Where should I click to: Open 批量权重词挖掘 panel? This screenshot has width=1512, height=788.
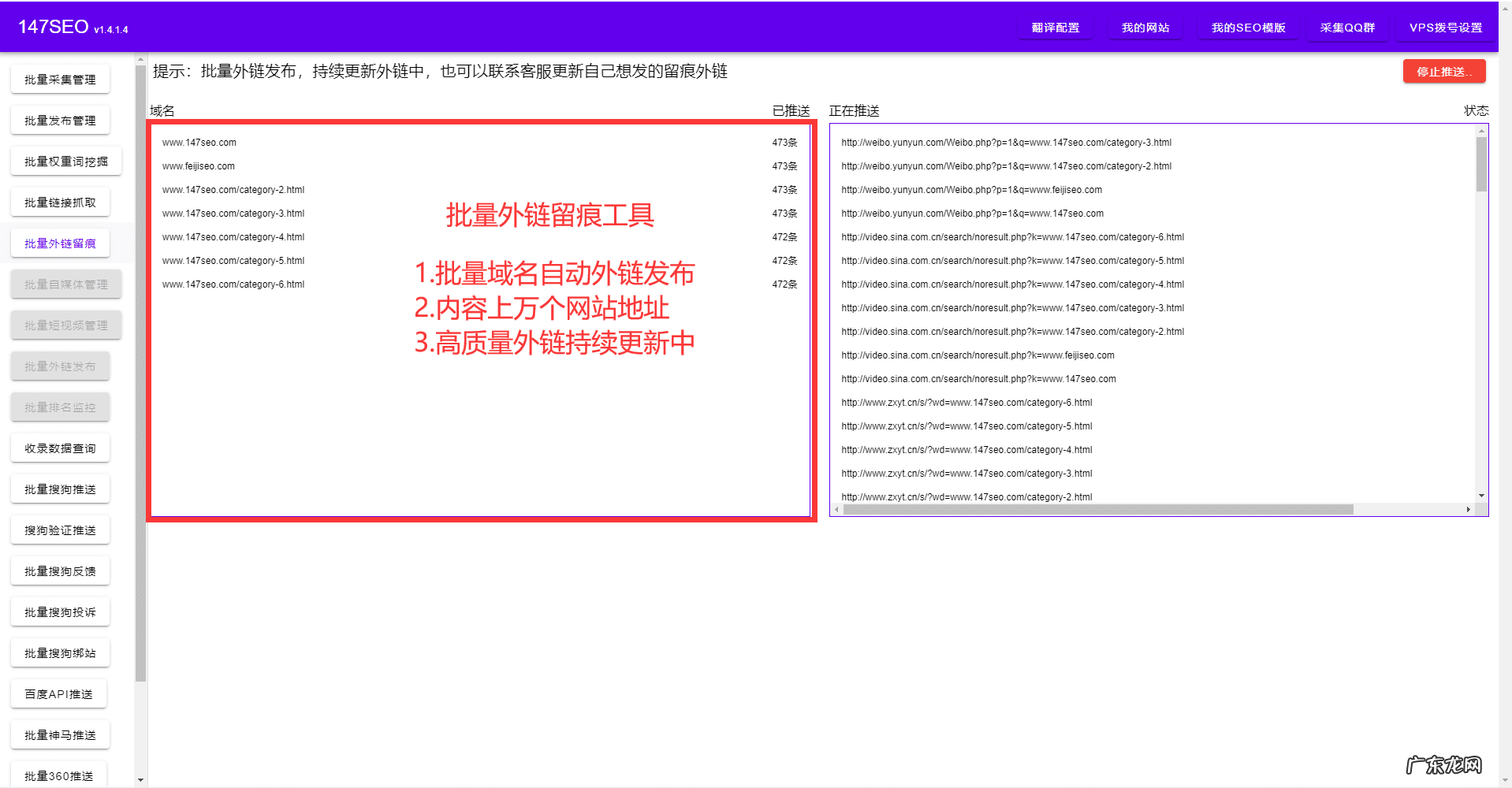click(x=65, y=161)
